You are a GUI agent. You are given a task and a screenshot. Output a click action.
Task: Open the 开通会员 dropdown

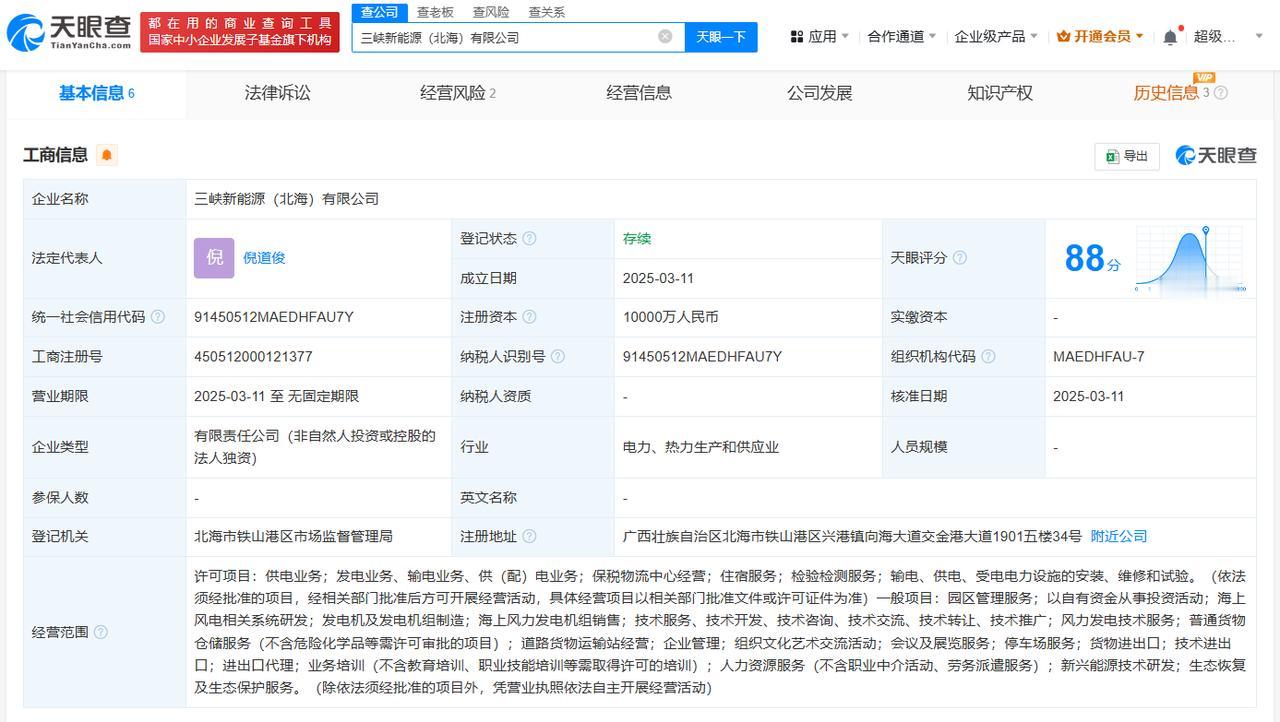pyautogui.click(x=1100, y=37)
